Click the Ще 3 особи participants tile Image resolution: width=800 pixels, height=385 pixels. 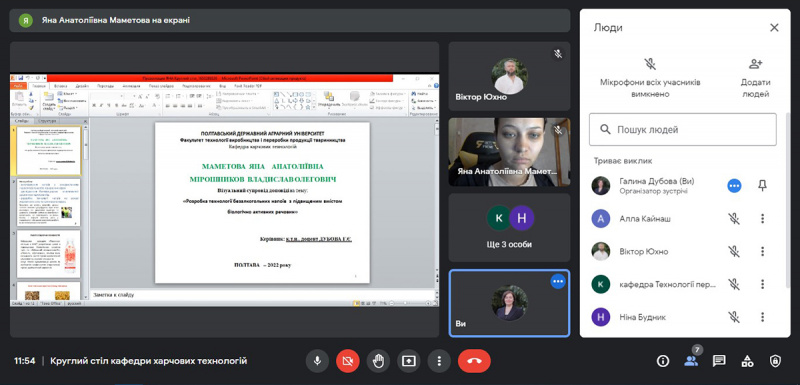click(509, 227)
